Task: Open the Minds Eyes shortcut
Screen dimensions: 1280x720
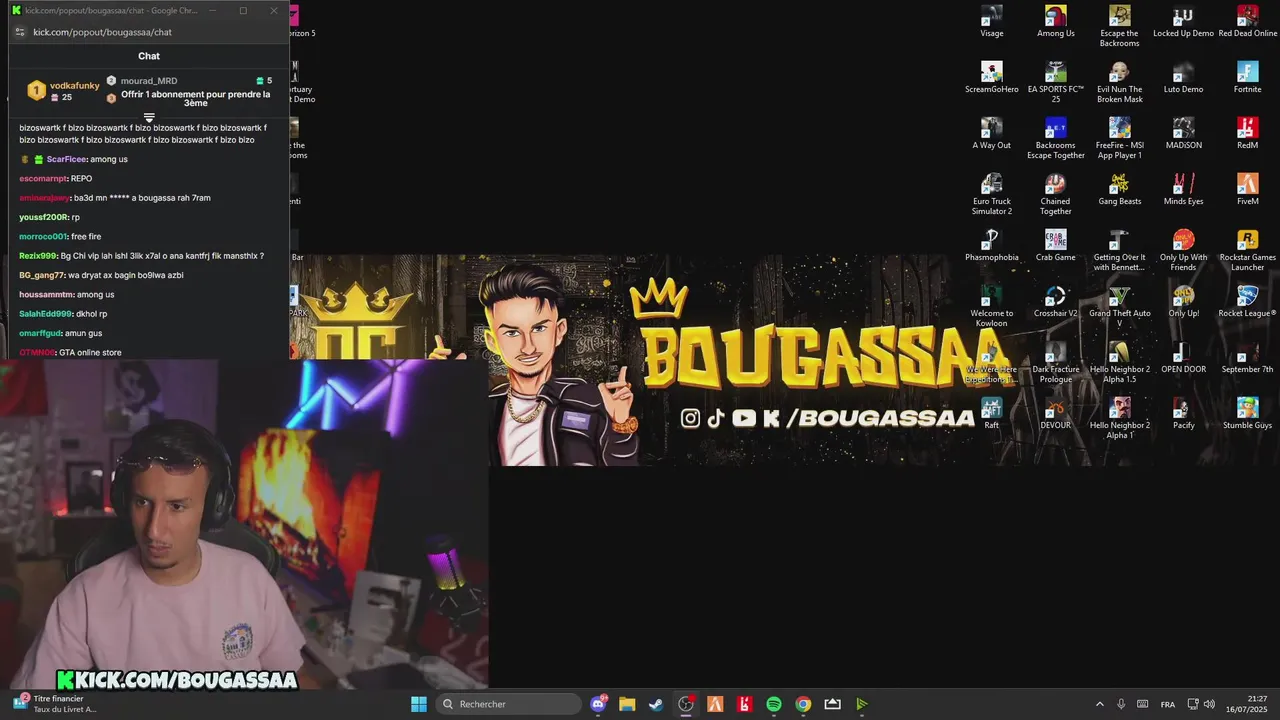Action: 1183,190
